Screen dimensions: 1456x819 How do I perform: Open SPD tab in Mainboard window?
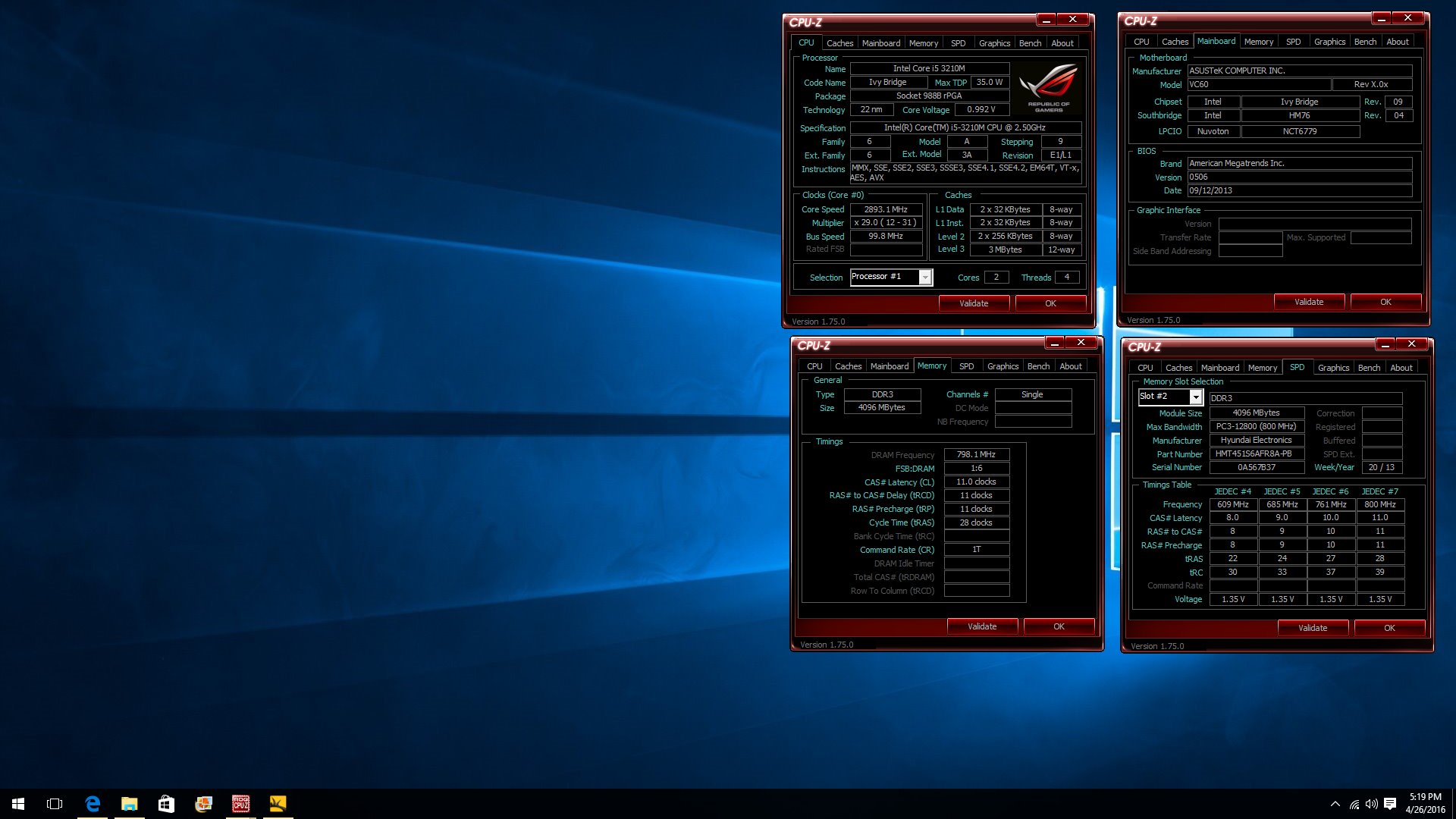(1293, 42)
